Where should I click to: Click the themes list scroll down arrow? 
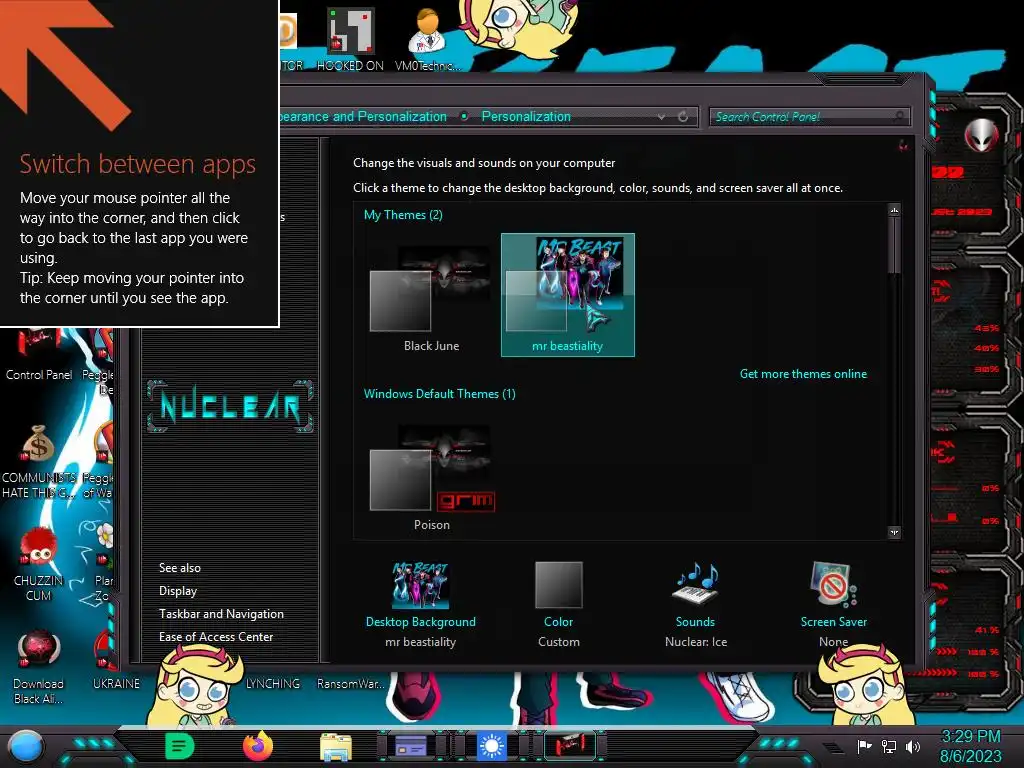click(x=894, y=532)
